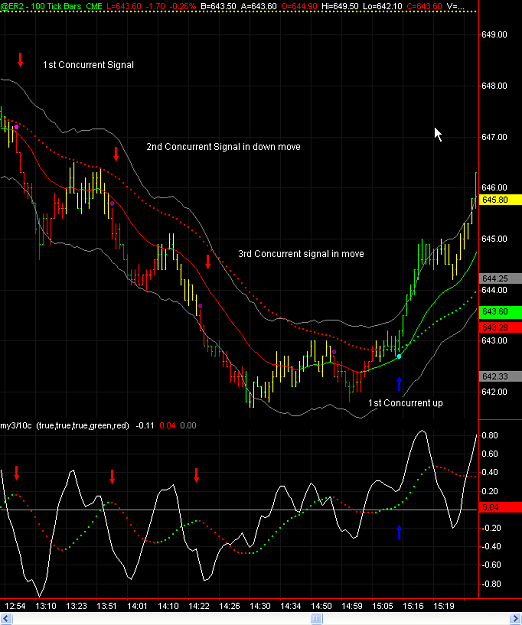Click the 'A=643.60' ask value in header
522x625 pixels.
[x=259, y=6]
